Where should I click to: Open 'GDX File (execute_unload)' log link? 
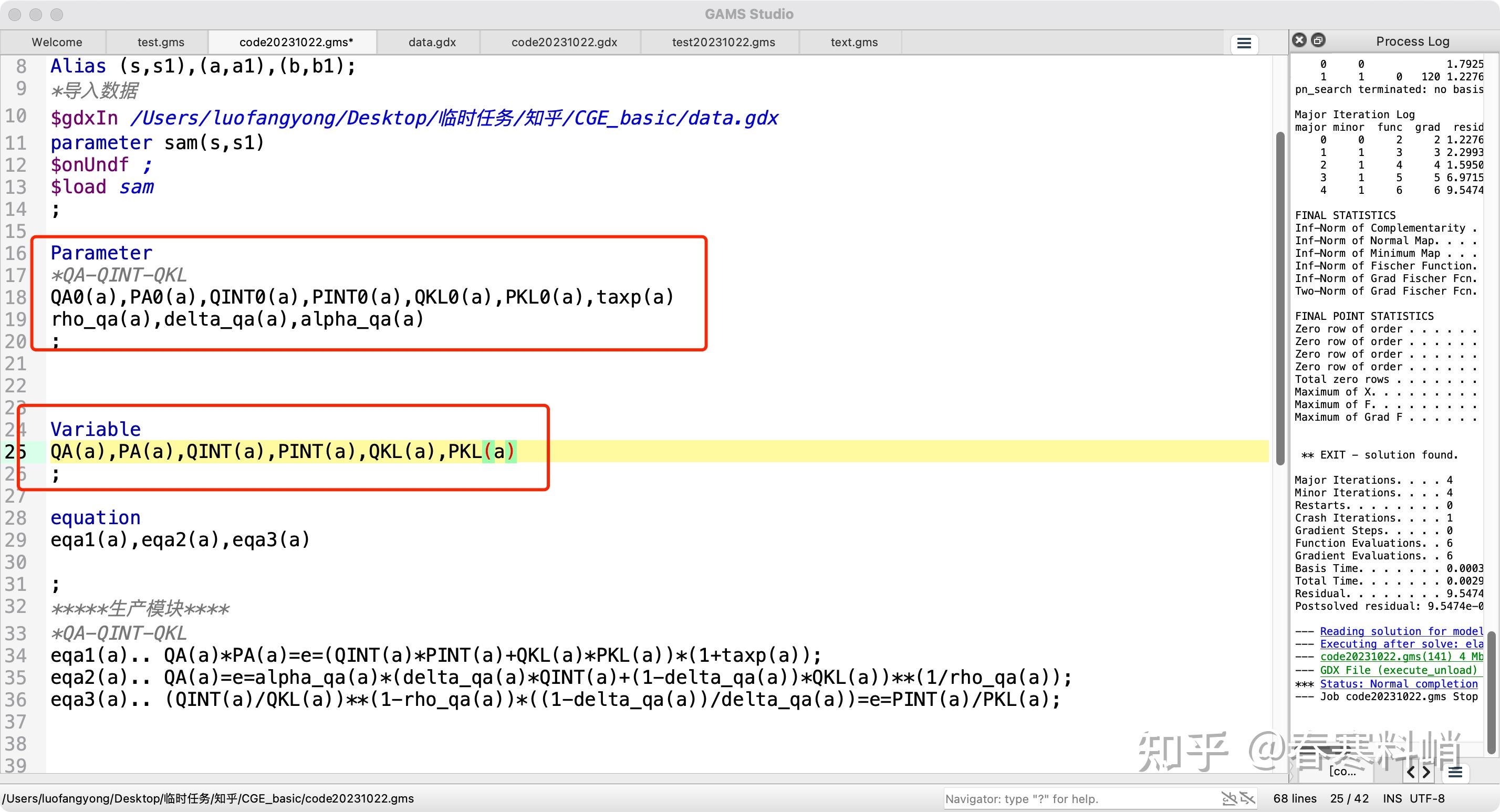(1398, 671)
